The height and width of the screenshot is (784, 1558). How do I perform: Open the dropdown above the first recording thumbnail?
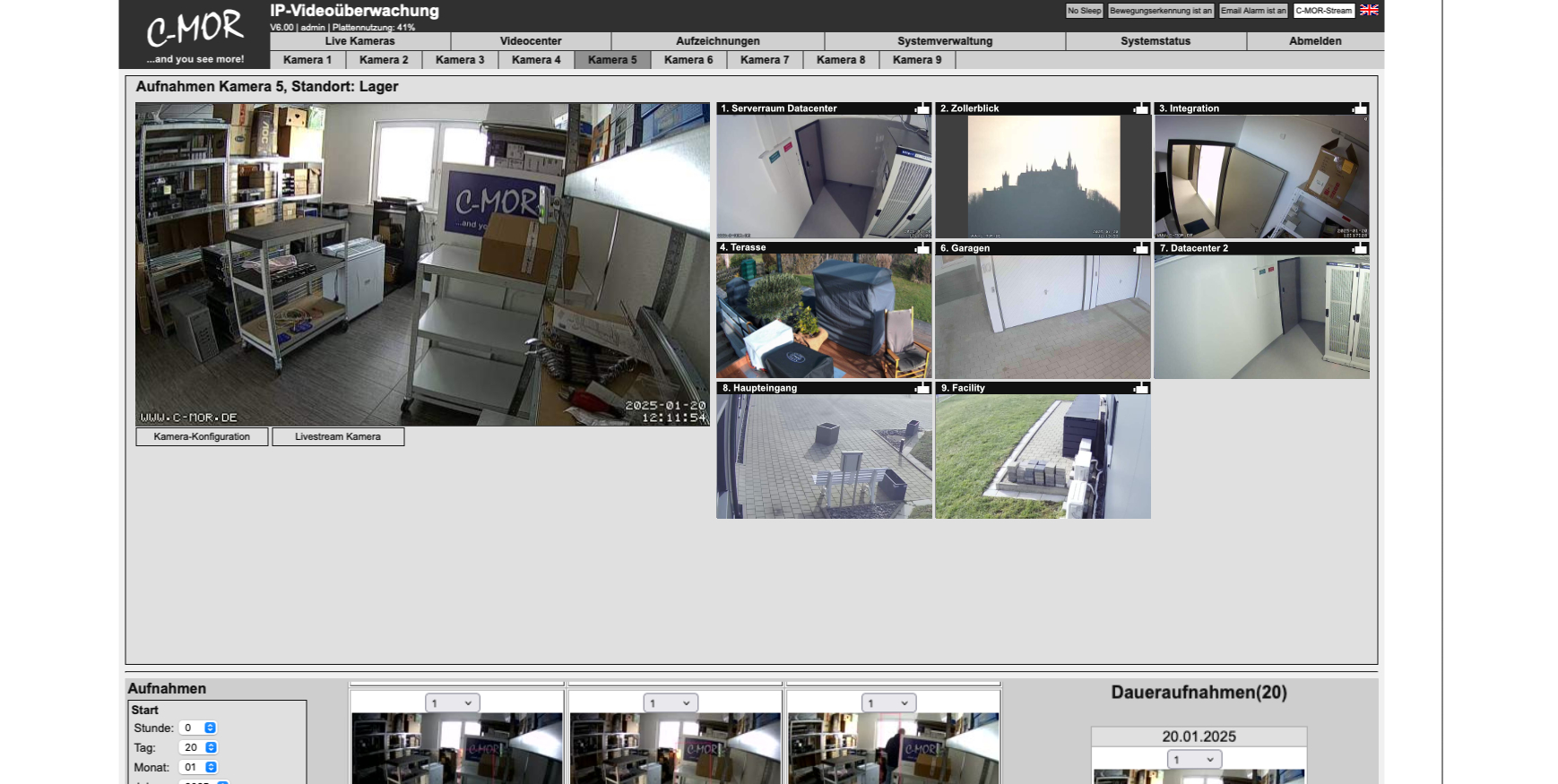coord(453,703)
